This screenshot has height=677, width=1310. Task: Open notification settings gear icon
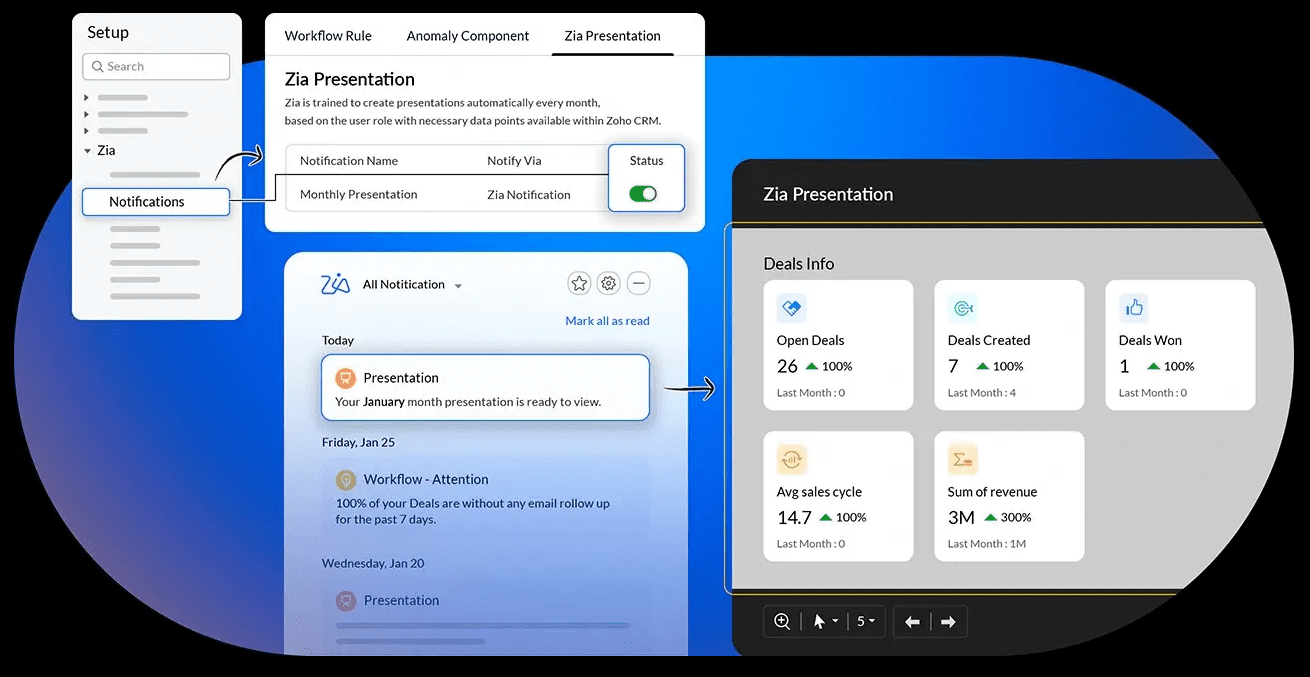click(608, 284)
